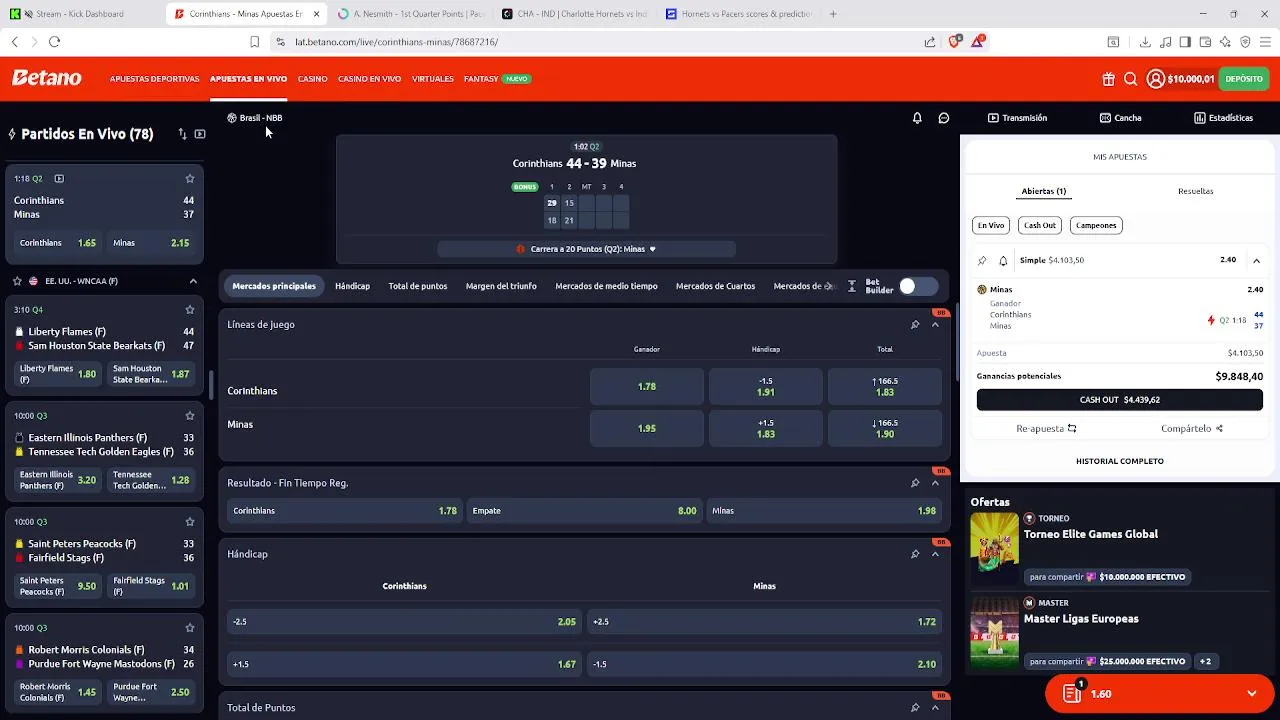Collapse the Resultado - Fin Tiempo Reg. section
This screenshot has width=1280, height=720.
click(935, 483)
